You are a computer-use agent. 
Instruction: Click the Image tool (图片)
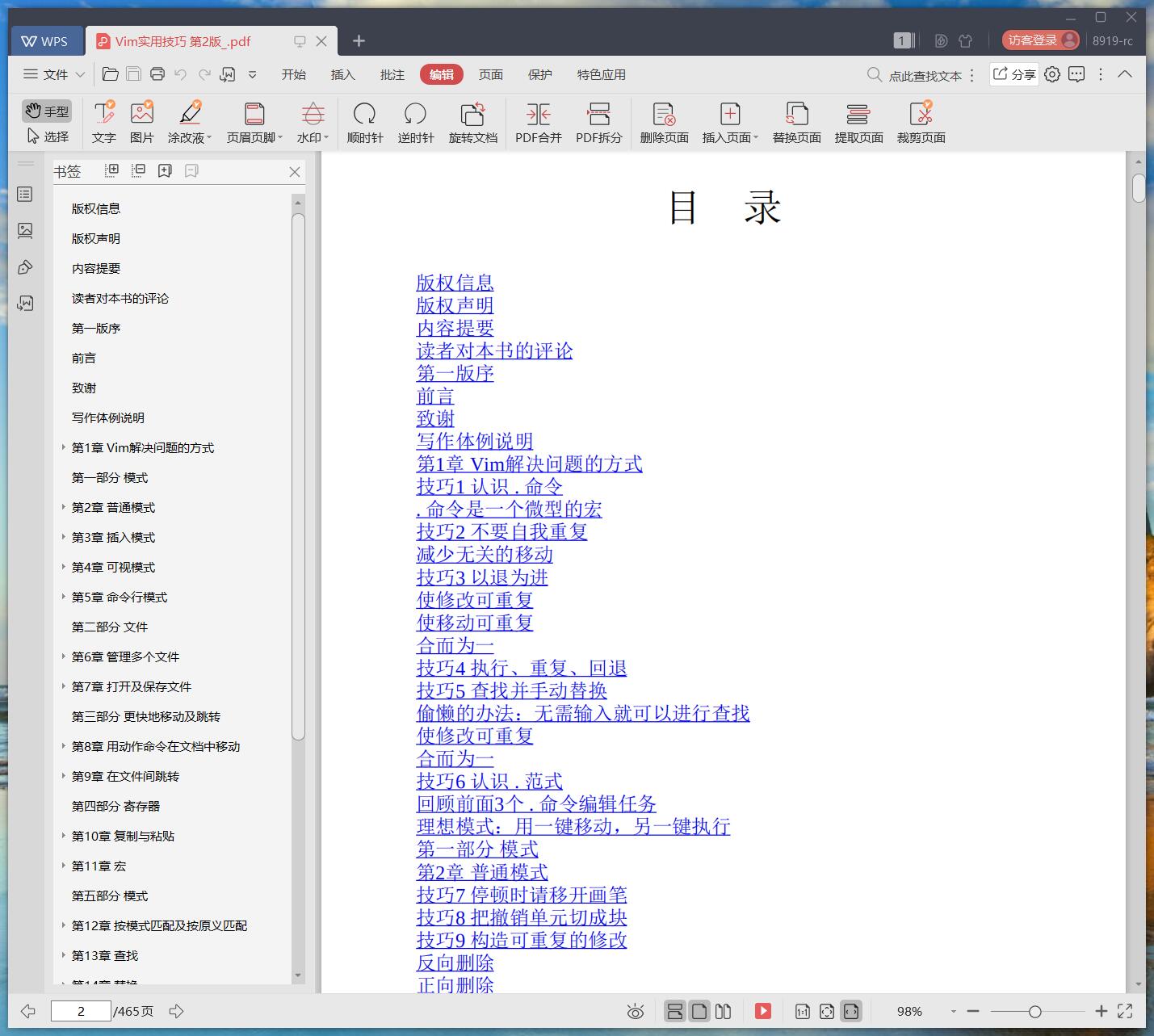pyautogui.click(x=142, y=123)
